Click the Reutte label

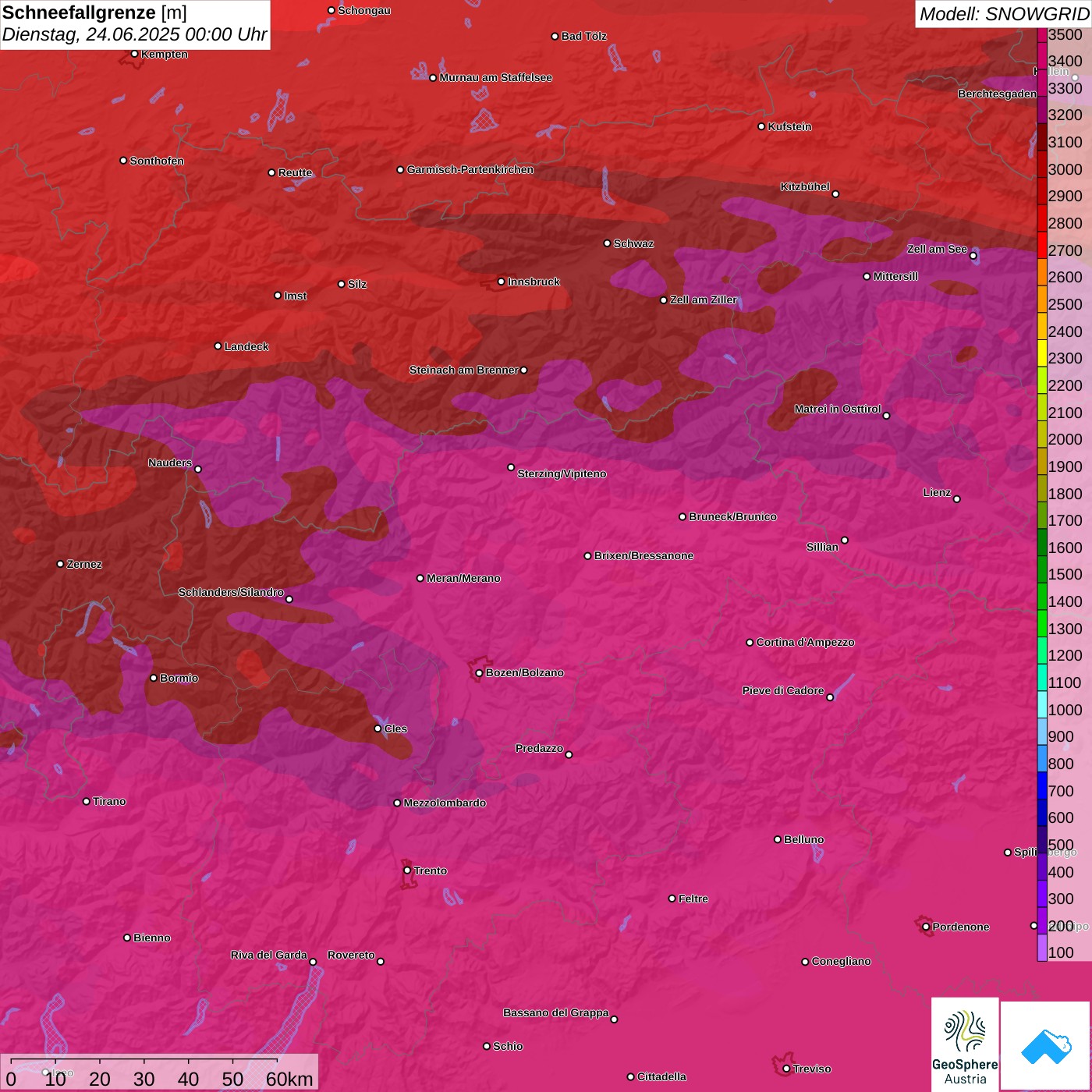pos(295,172)
